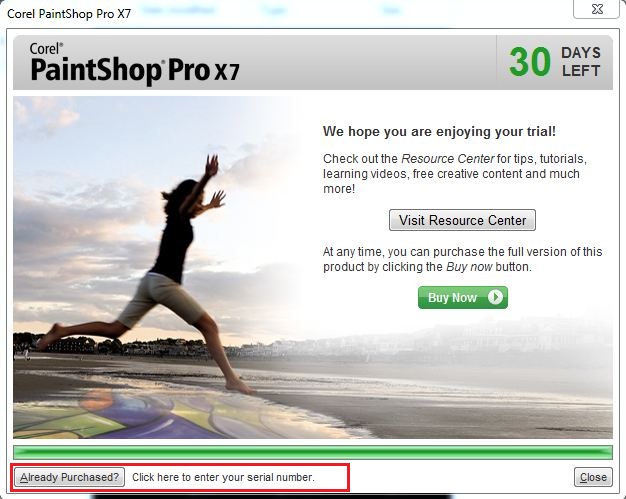Screen dimensions: 626x499
Task: Click the italic 'Resource Center' text
Action: point(448,159)
